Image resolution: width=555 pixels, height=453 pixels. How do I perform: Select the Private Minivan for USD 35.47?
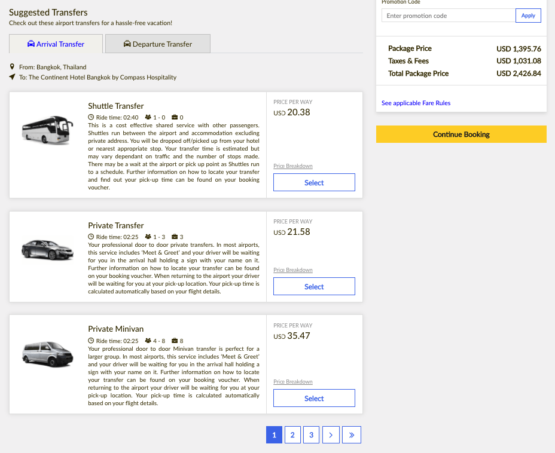point(314,398)
